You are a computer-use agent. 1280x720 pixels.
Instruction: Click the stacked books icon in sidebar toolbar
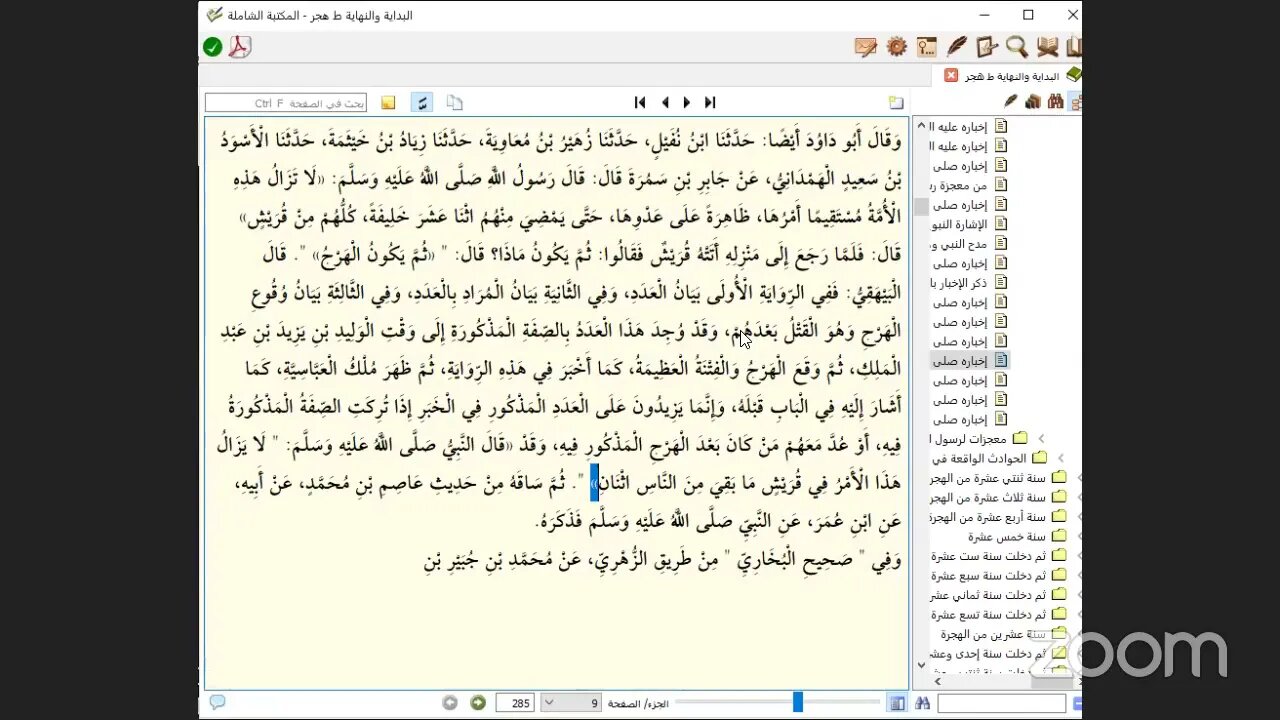[1033, 102]
